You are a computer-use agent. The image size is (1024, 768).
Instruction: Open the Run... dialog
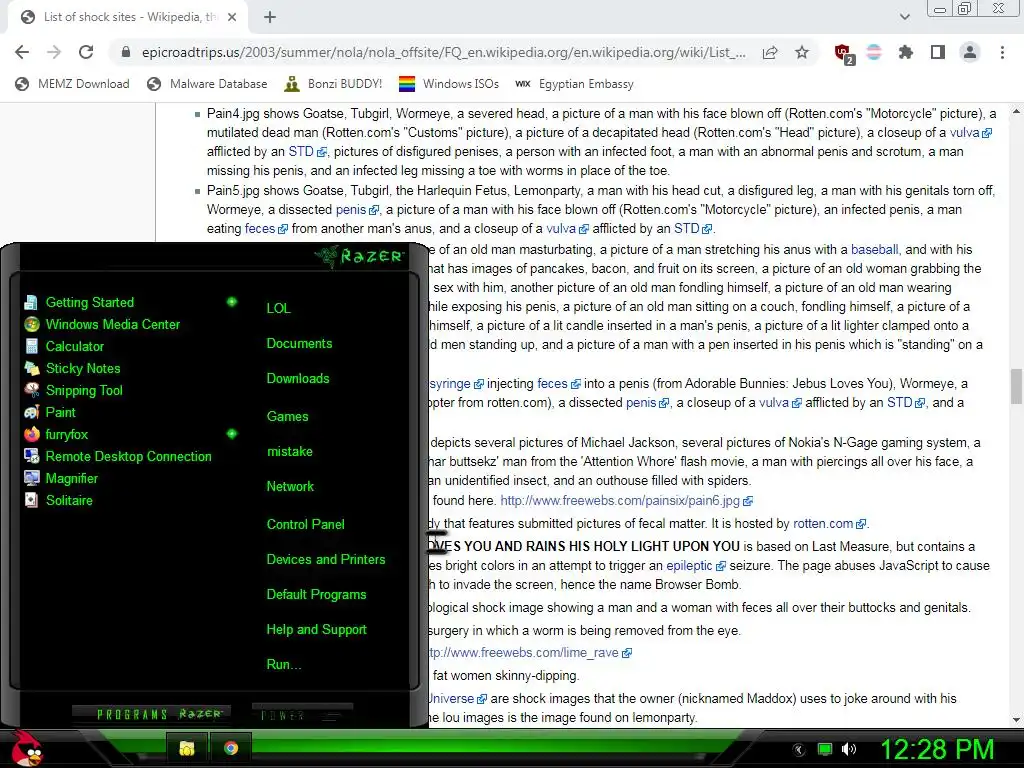283,665
